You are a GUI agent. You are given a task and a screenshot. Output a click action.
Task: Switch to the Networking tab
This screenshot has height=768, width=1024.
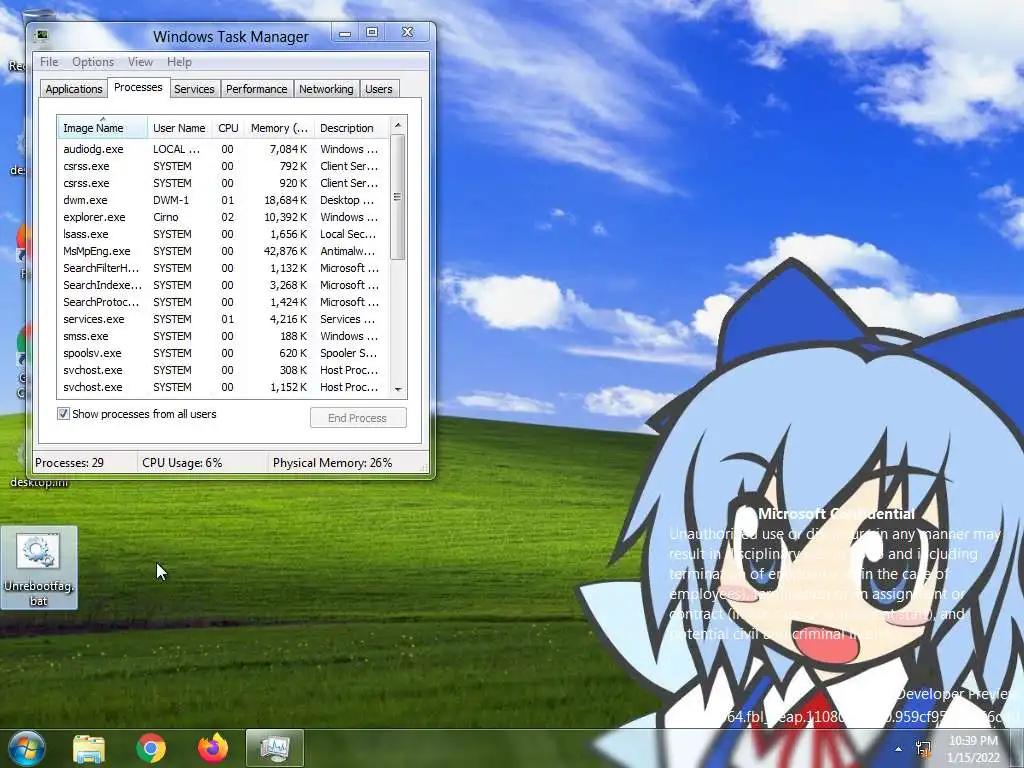coord(326,89)
